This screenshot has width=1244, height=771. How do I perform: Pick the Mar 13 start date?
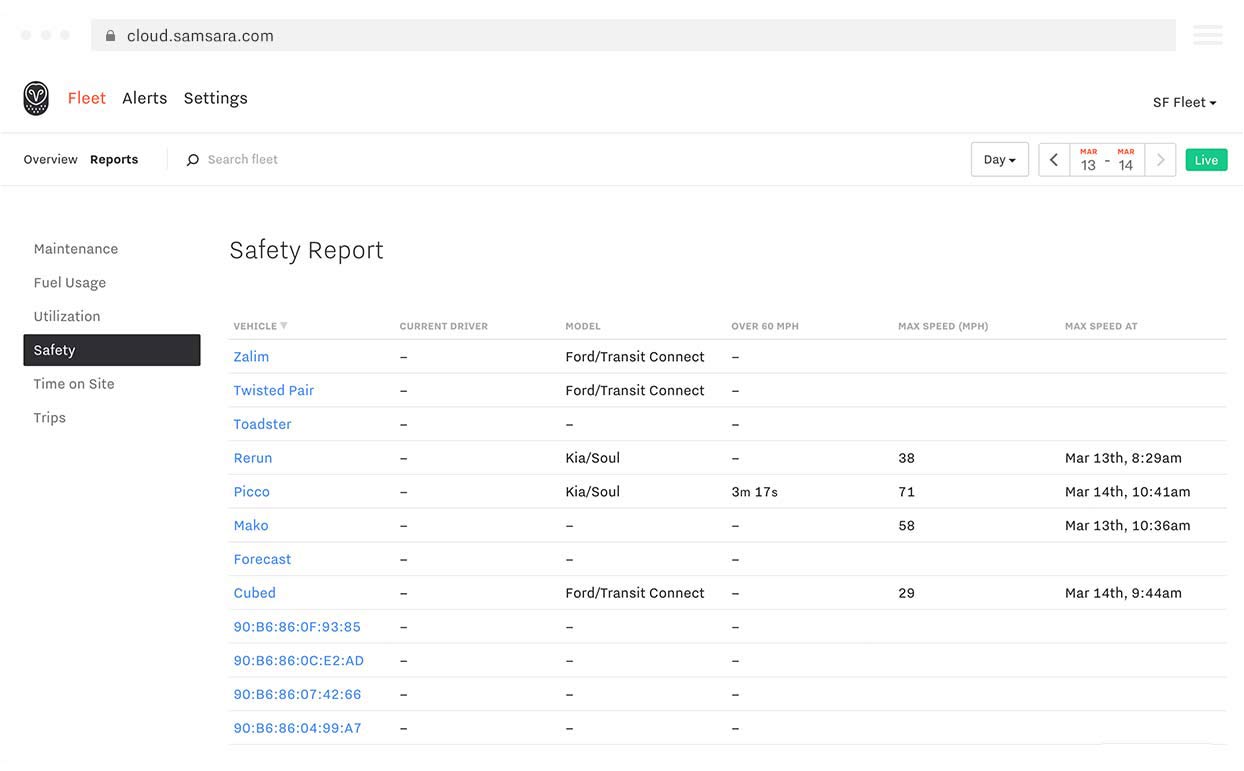(x=1088, y=160)
